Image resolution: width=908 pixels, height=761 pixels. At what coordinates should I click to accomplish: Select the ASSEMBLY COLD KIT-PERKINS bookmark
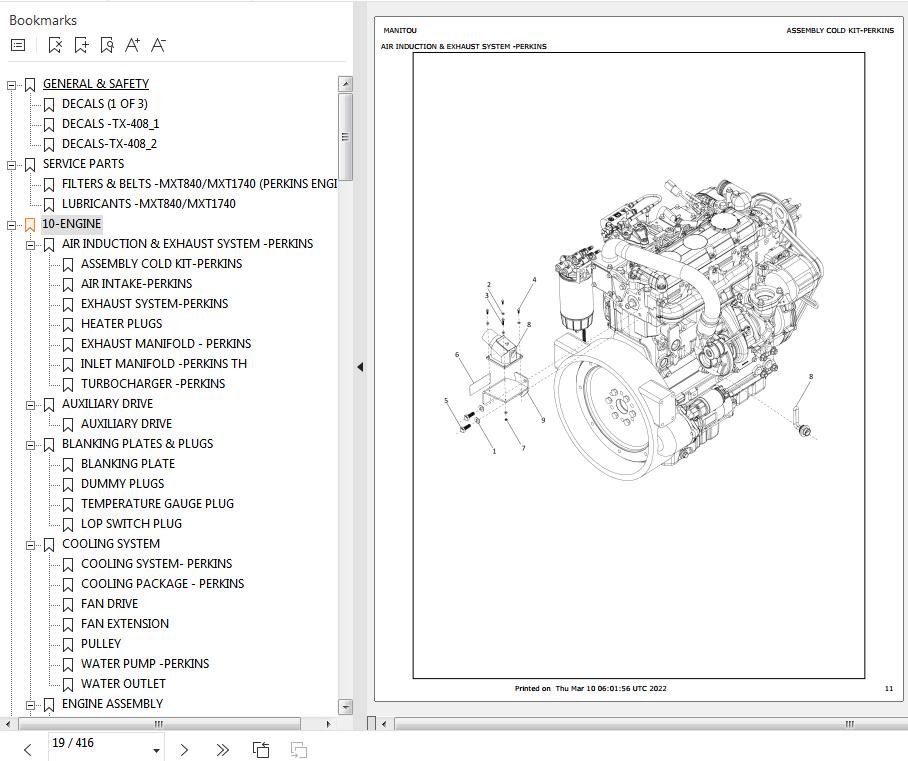(162, 264)
